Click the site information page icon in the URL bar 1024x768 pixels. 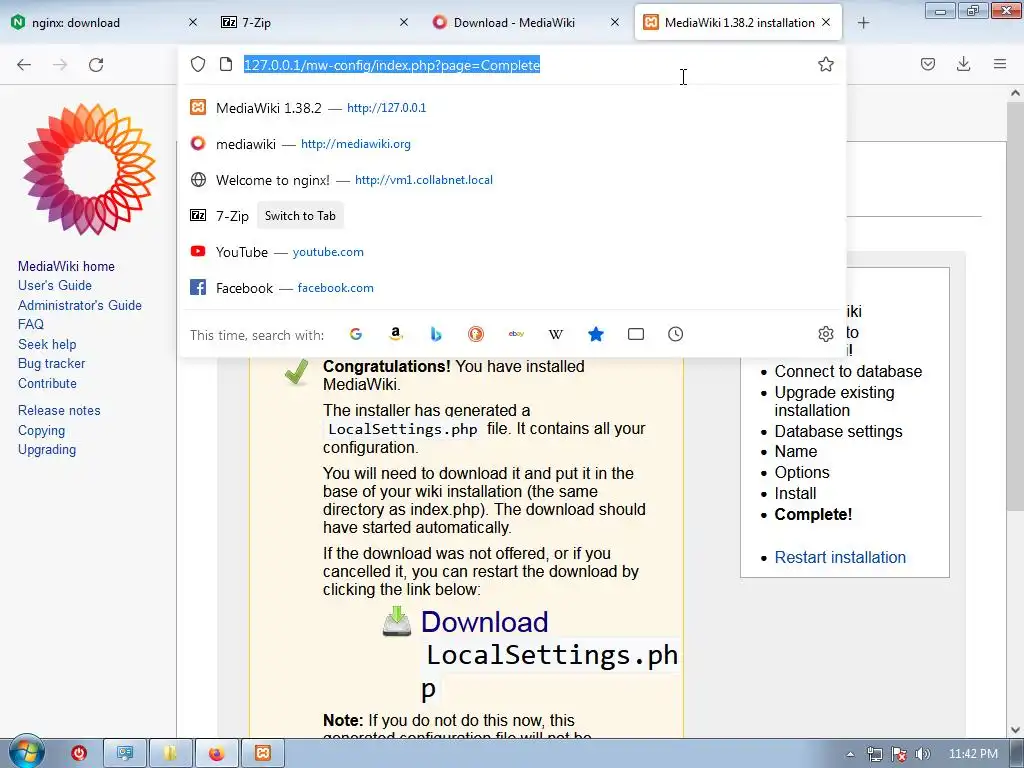226,64
